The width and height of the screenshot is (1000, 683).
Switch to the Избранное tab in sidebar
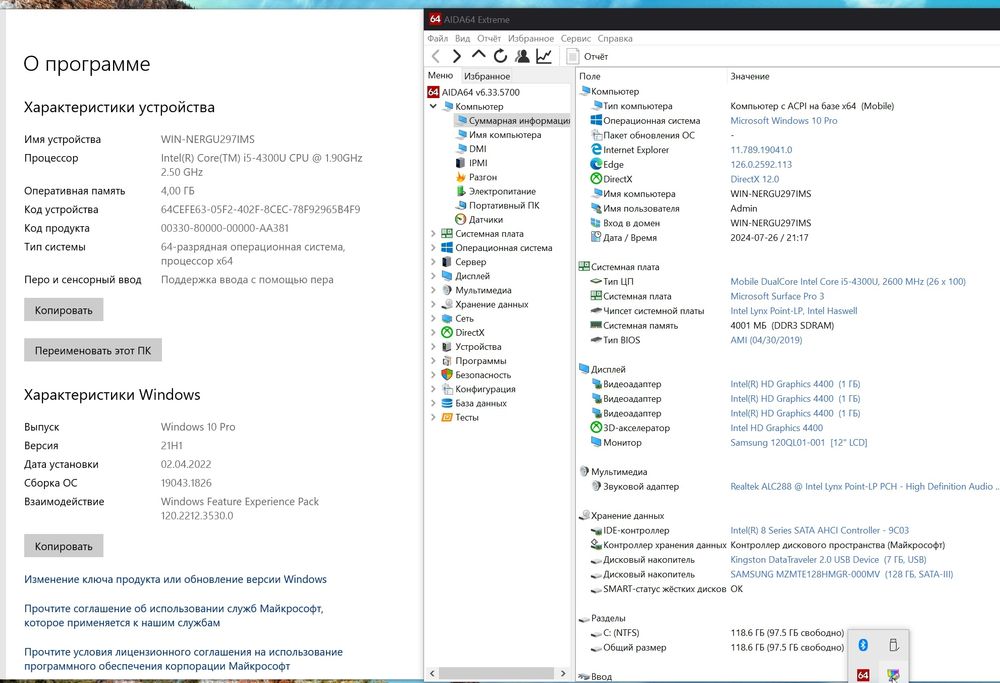point(487,76)
